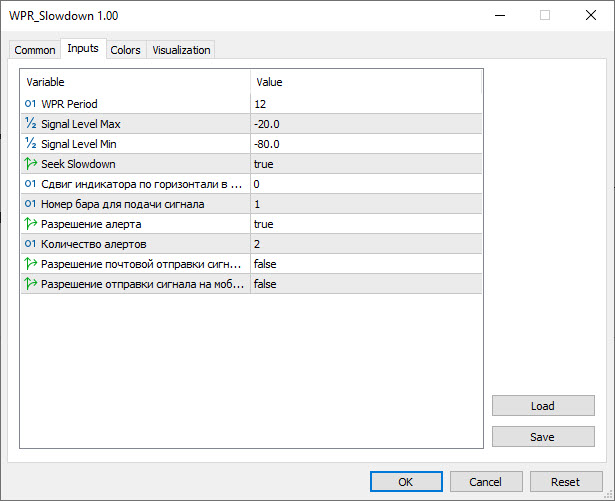
Task: Click the boolean arrow icon beside Seek Slowdown
Action: click(30, 164)
